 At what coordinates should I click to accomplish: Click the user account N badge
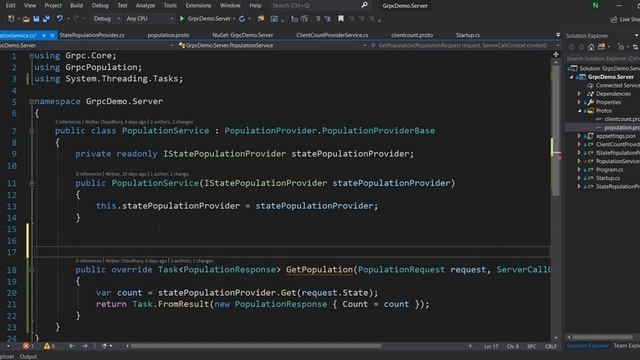(x=596, y=5)
